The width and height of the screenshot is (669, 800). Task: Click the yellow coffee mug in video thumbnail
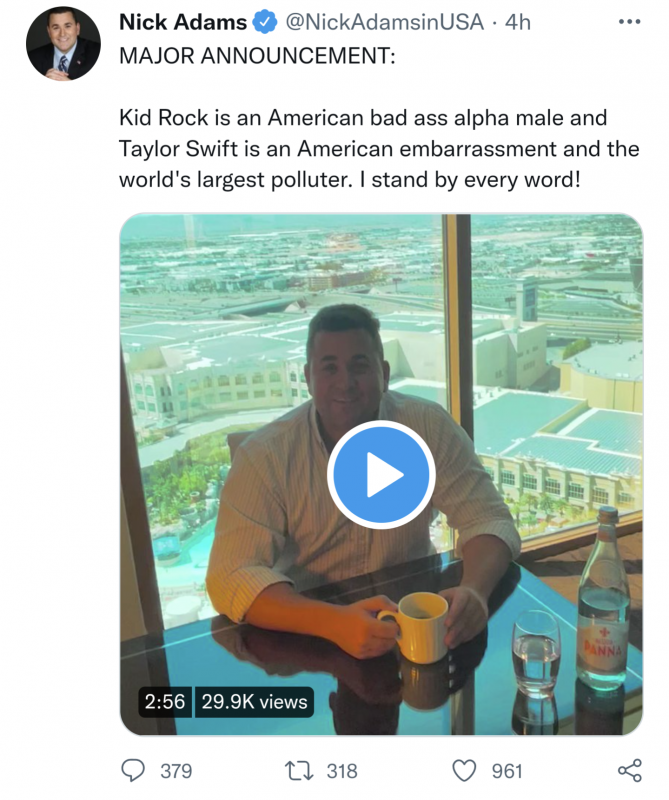pos(415,628)
